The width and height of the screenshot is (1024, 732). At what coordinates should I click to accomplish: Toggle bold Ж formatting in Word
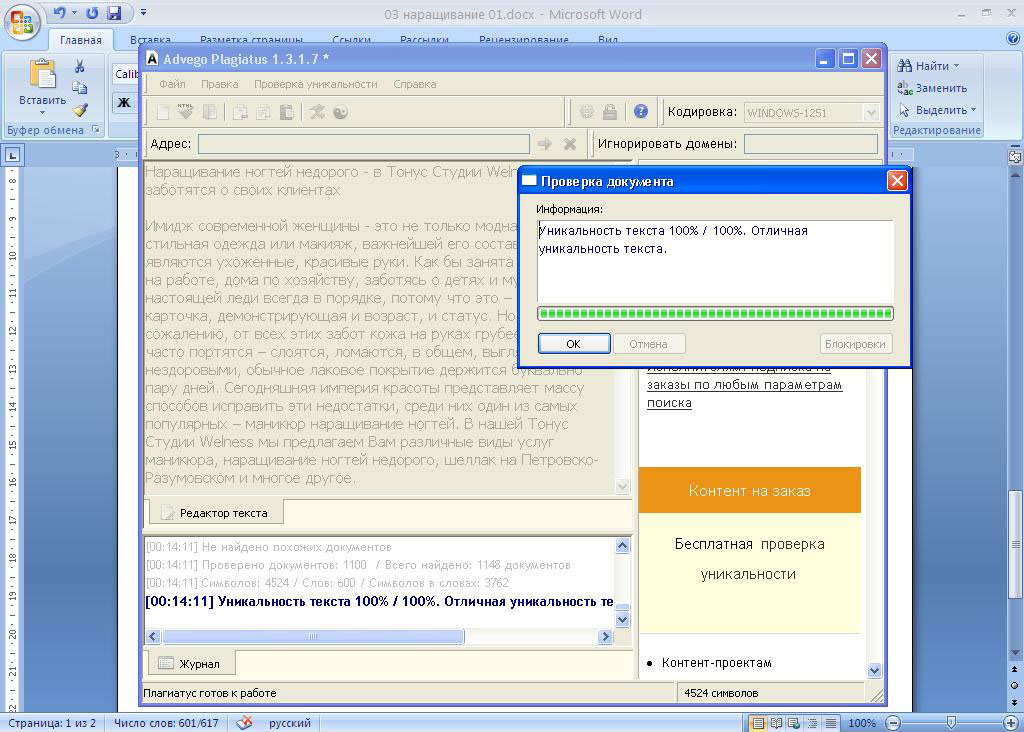[124, 102]
